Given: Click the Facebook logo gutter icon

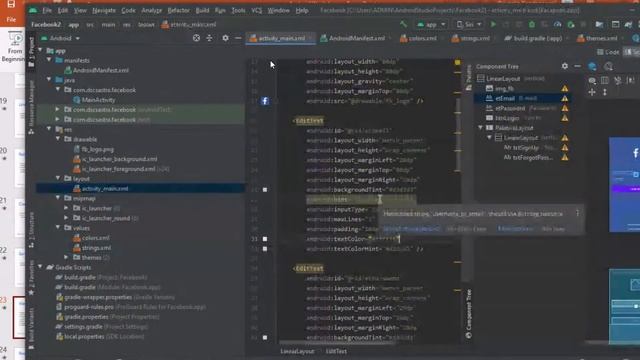Looking at the screenshot, I should [x=265, y=101].
